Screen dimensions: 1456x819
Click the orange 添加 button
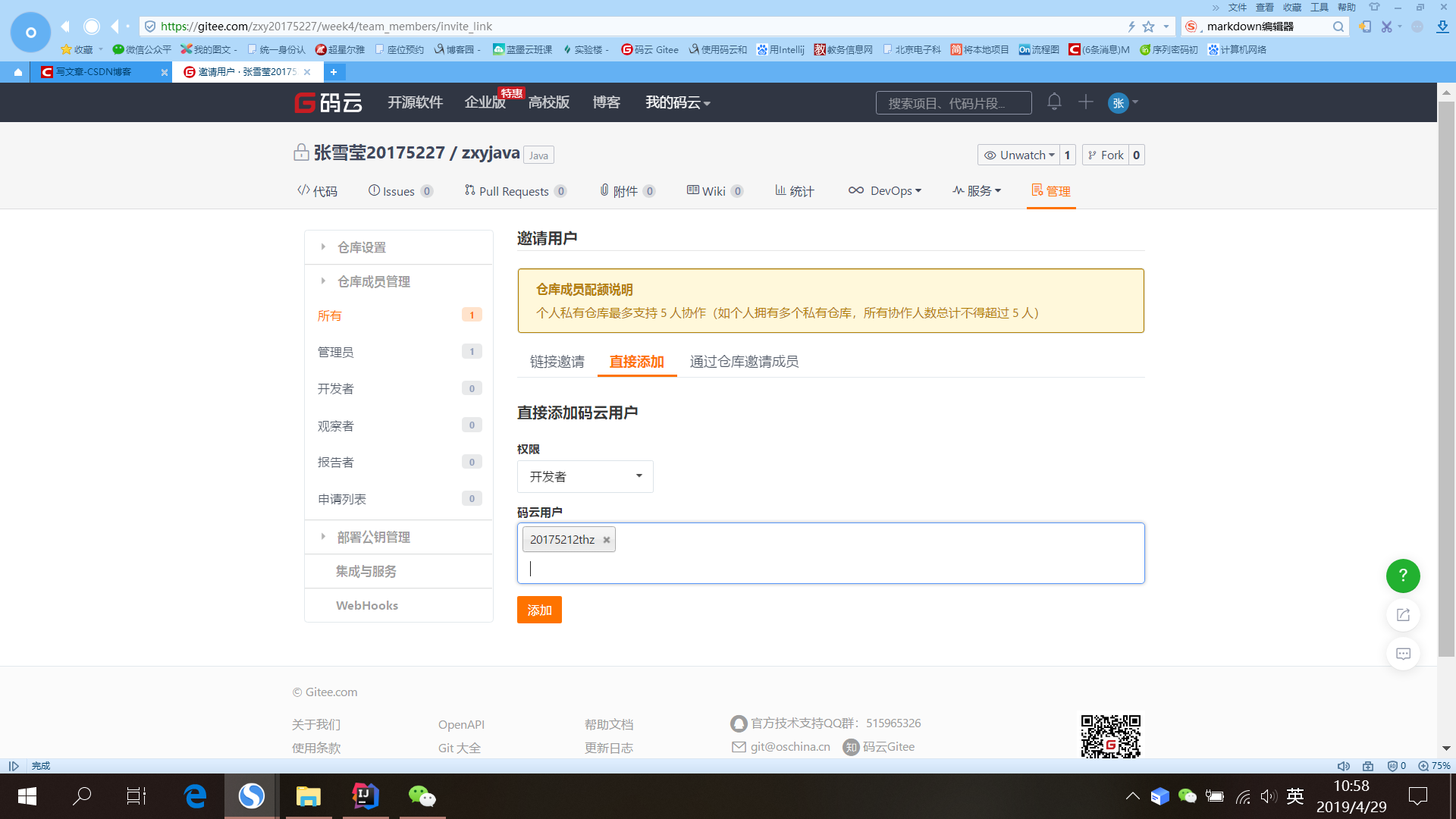(539, 610)
